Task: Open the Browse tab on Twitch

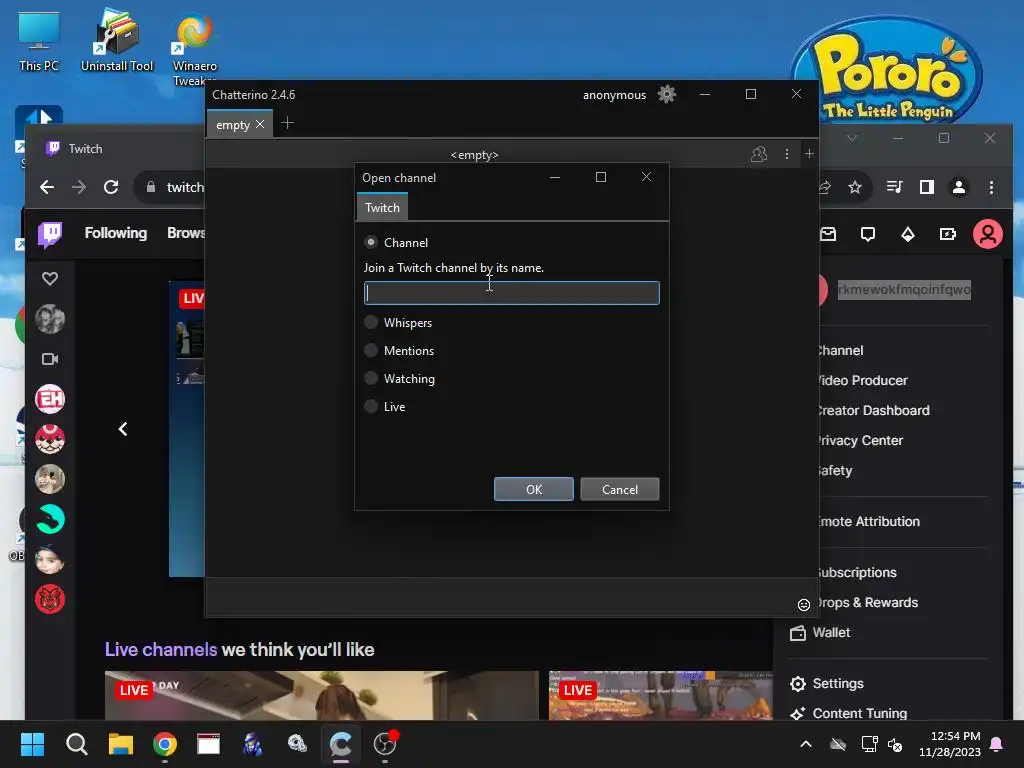Action: [x=186, y=233]
